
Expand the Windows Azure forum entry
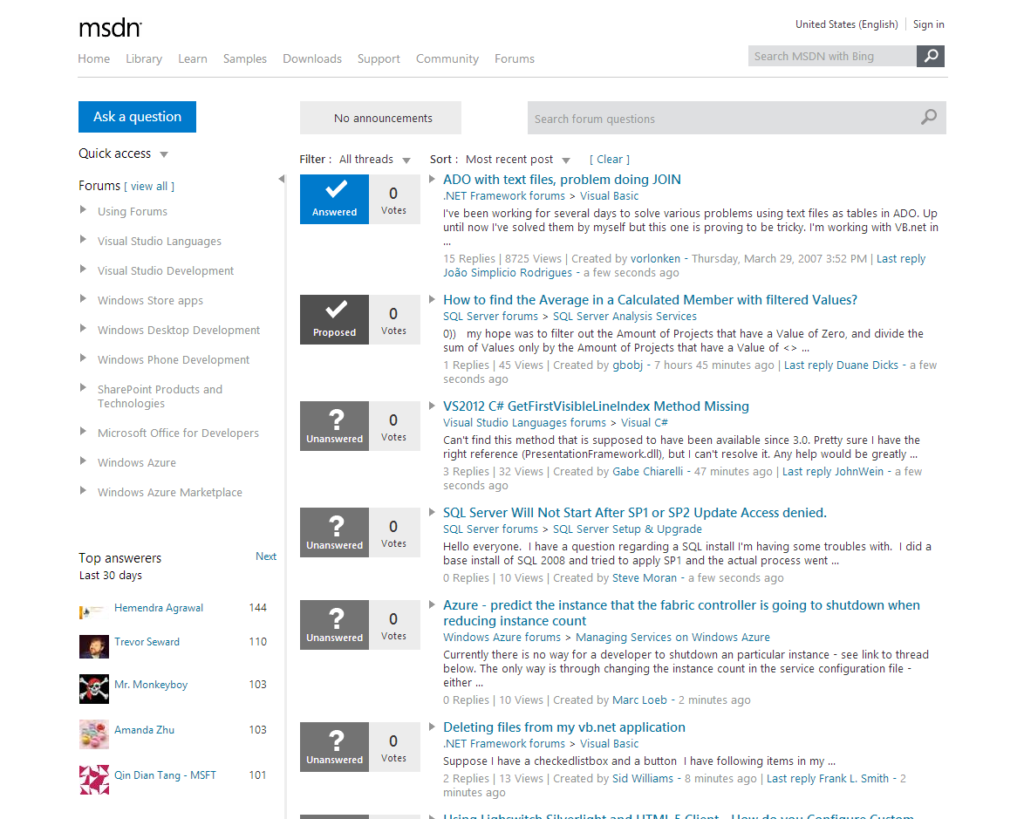click(83, 462)
